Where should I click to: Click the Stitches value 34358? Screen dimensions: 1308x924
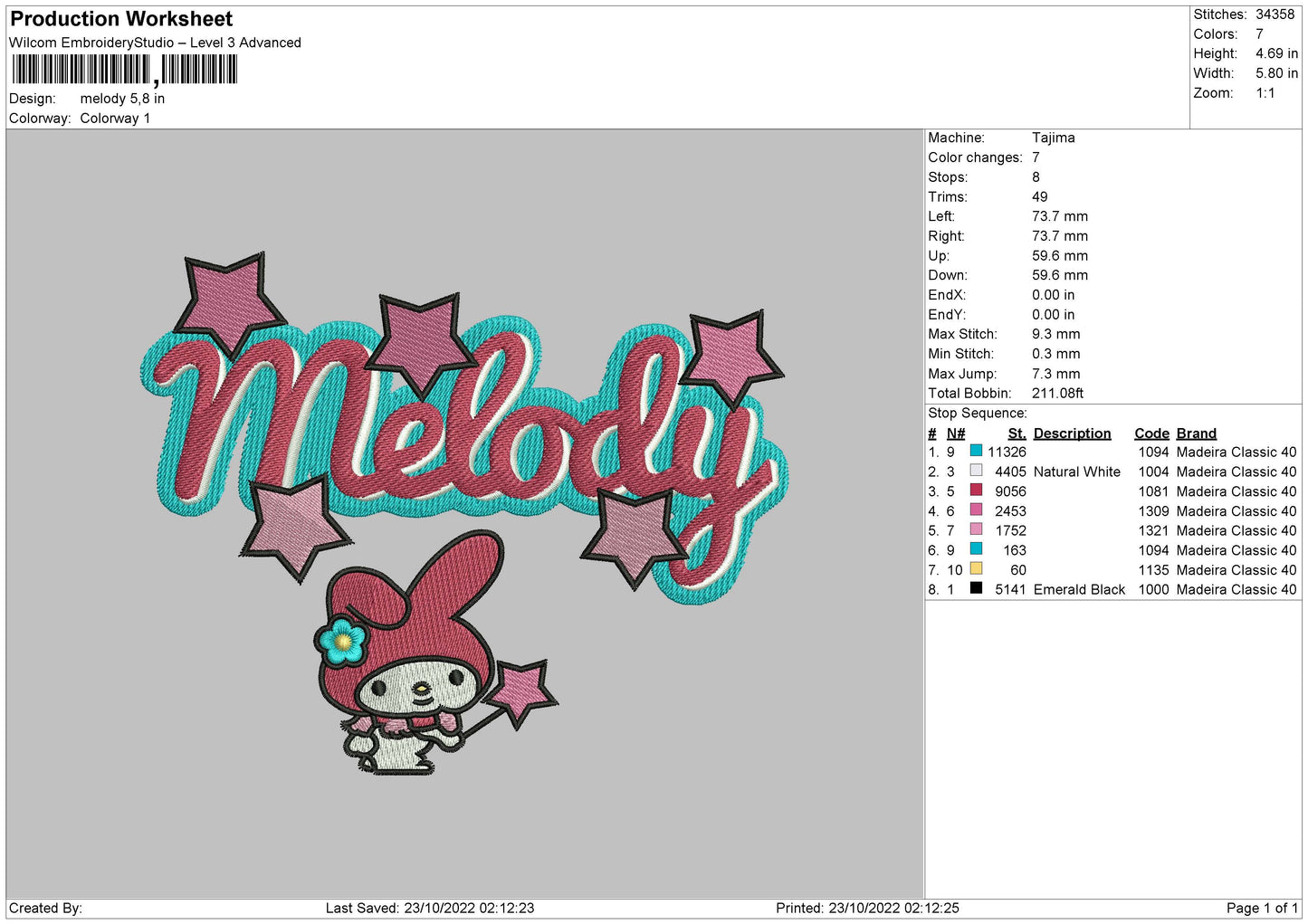coord(1275,14)
